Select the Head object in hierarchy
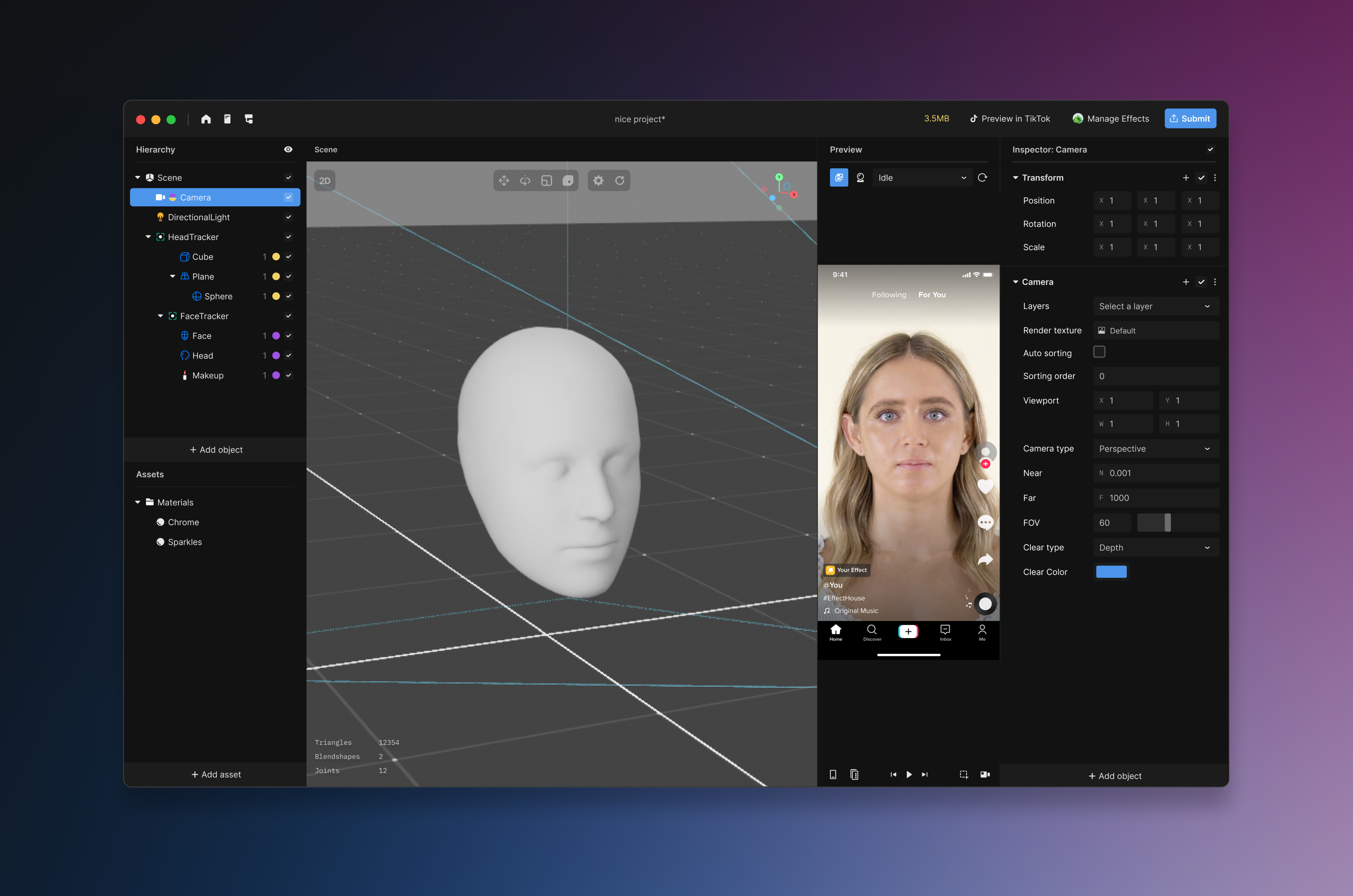 [x=203, y=355]
